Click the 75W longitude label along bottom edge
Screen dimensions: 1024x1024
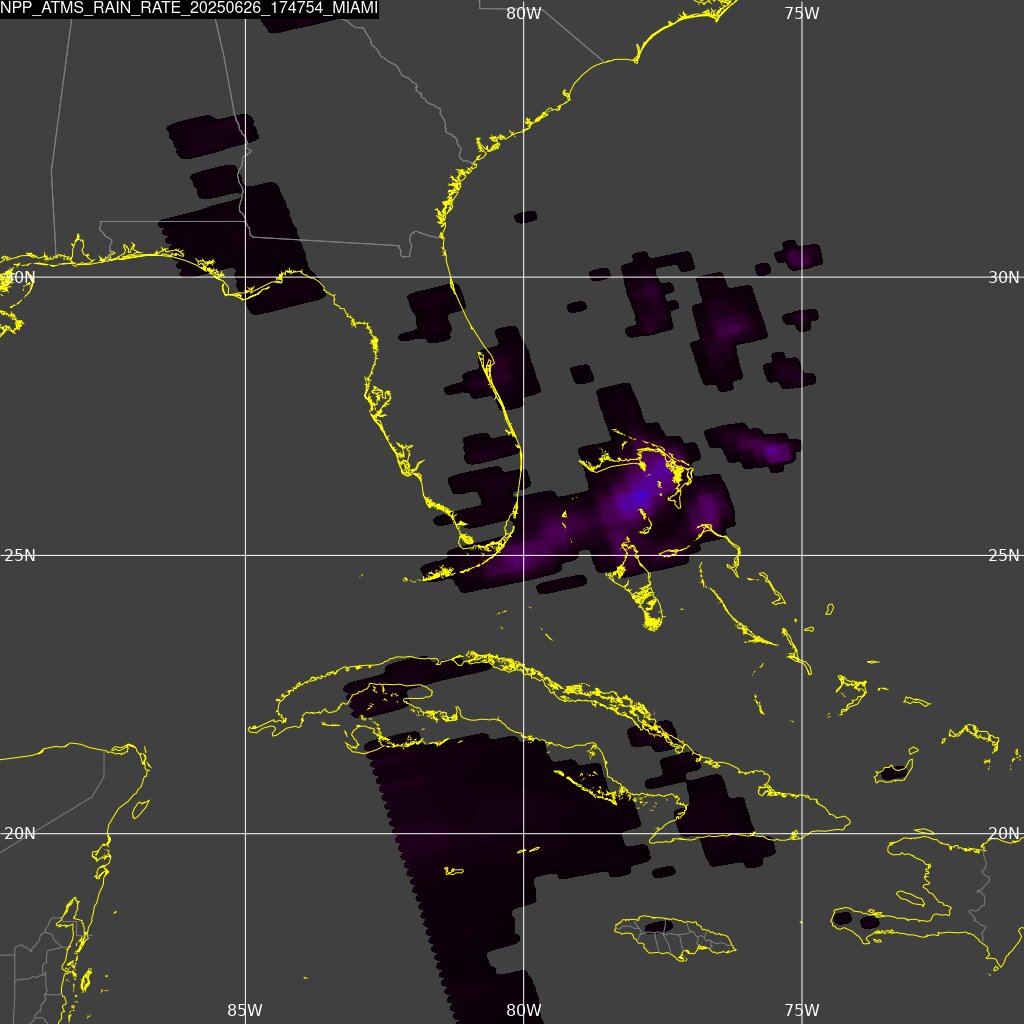point(802,1010)
